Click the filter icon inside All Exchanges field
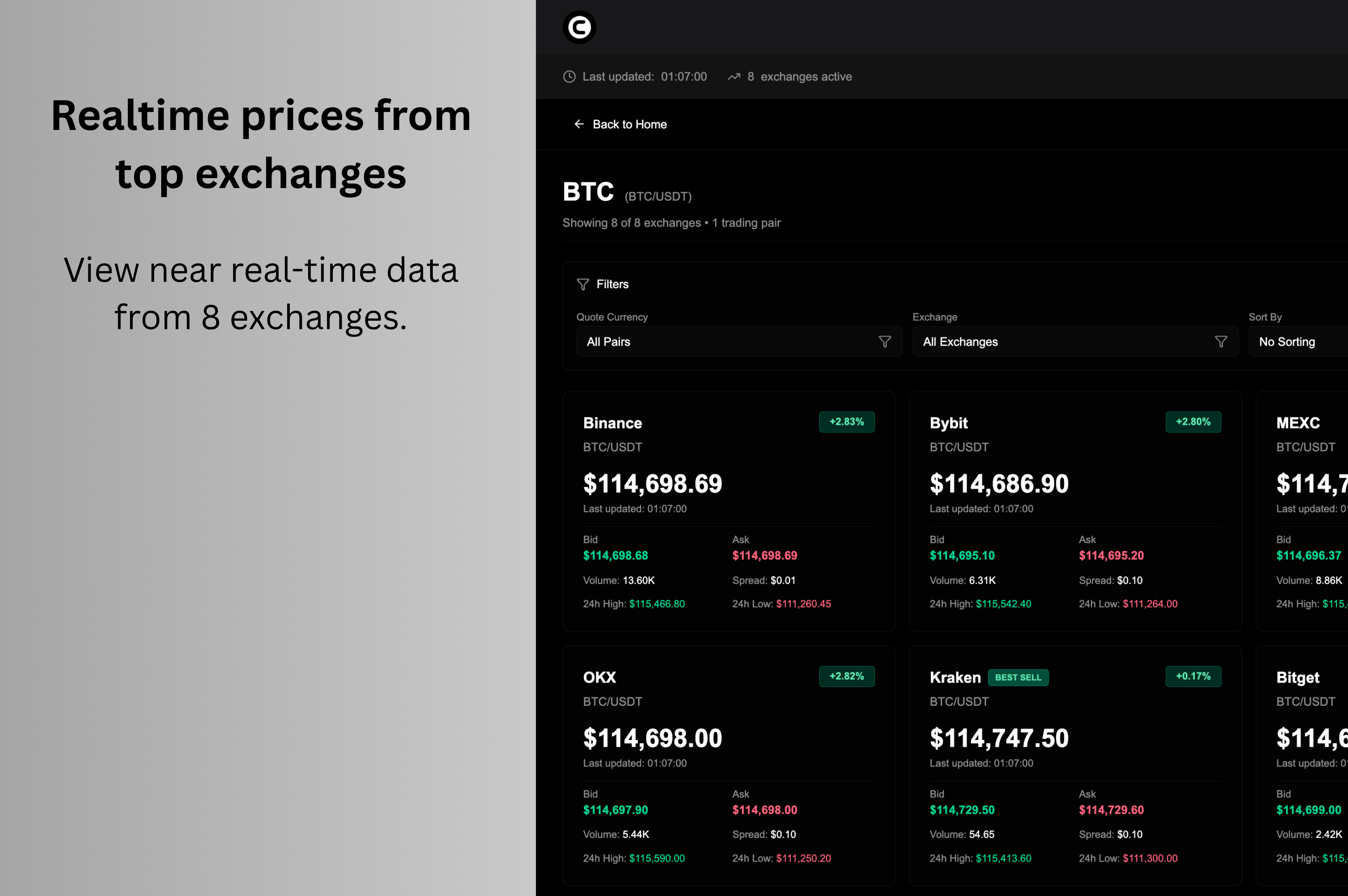This screenshot has height=896, width=1348. click(1221, 341)
